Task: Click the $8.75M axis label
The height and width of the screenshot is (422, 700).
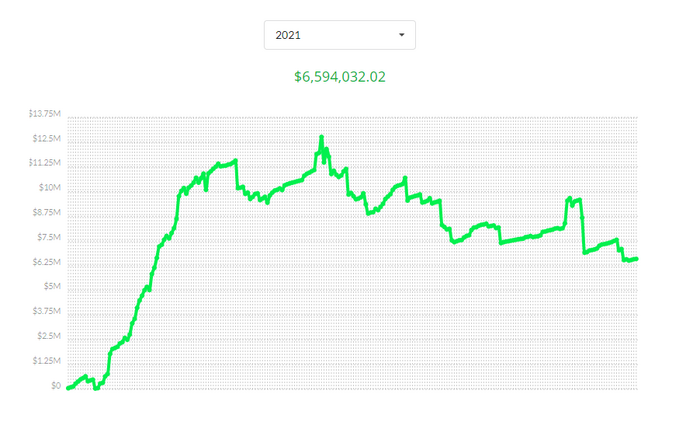Action: 46,212
